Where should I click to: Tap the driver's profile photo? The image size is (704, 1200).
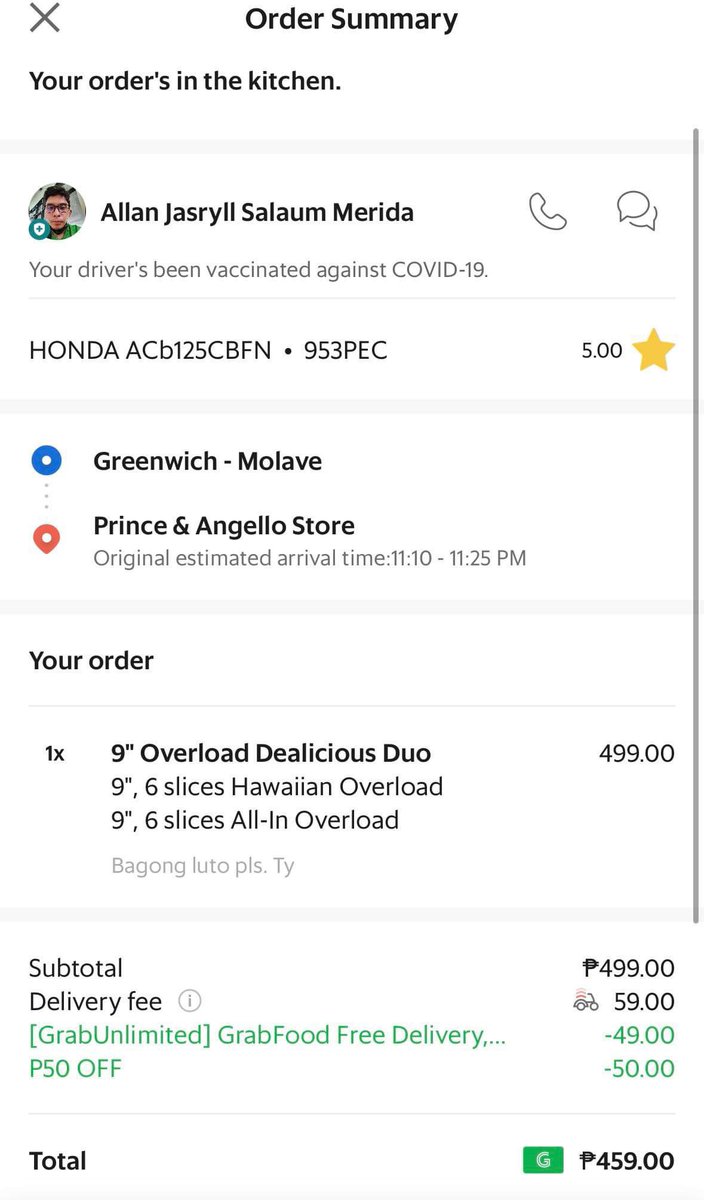click(57, 211)
